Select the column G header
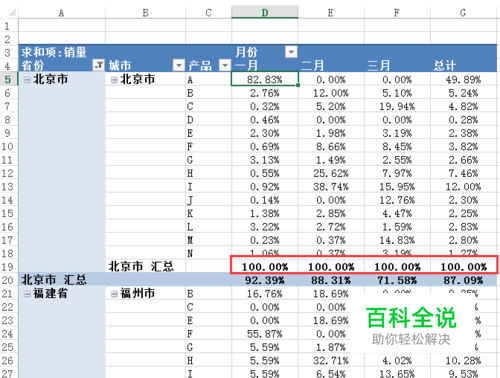The height and width of the screenshot is (378, 500). pyautogui.click(x=463, y=13)
